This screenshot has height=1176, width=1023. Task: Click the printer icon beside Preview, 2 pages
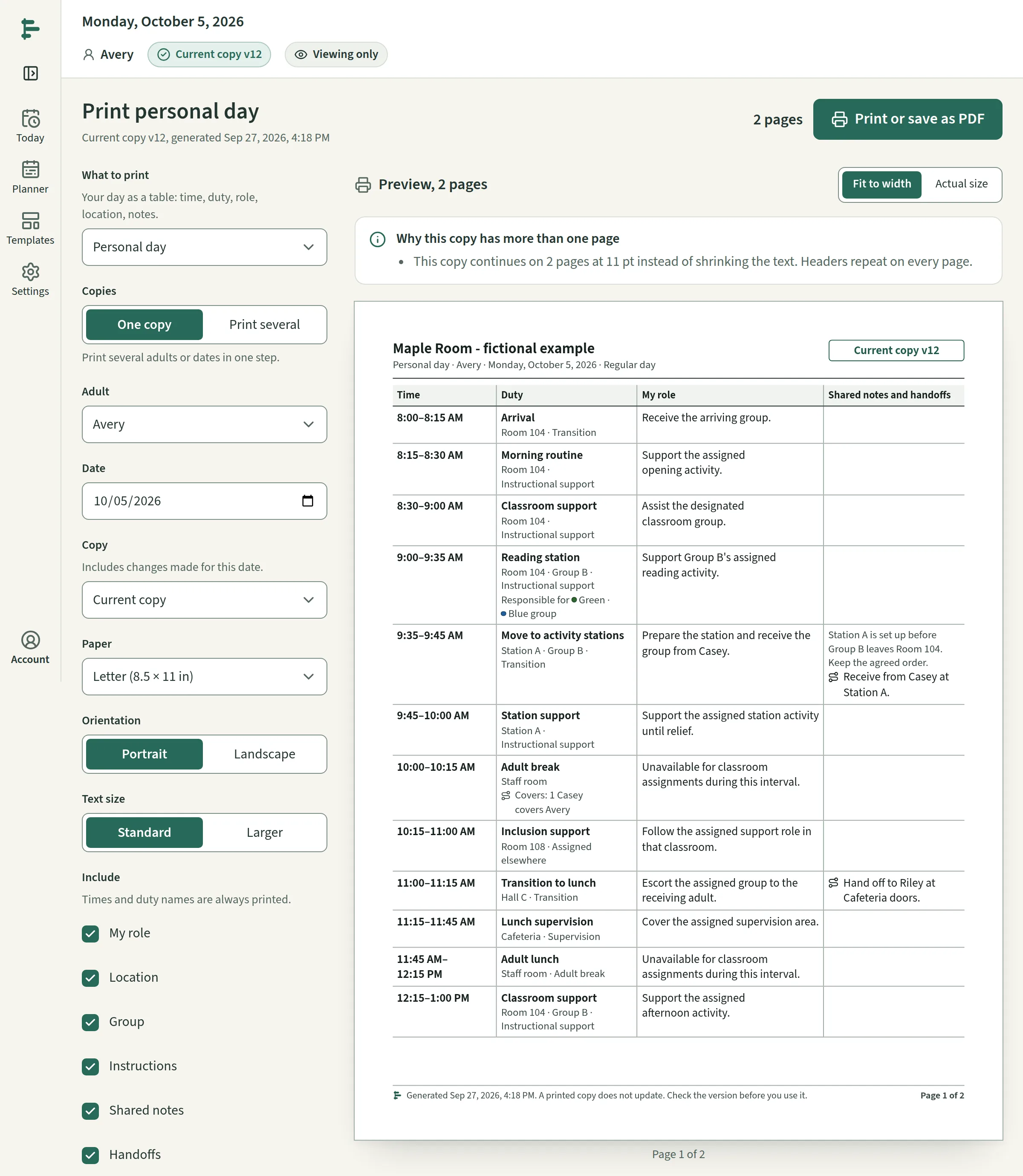[363, 185]
